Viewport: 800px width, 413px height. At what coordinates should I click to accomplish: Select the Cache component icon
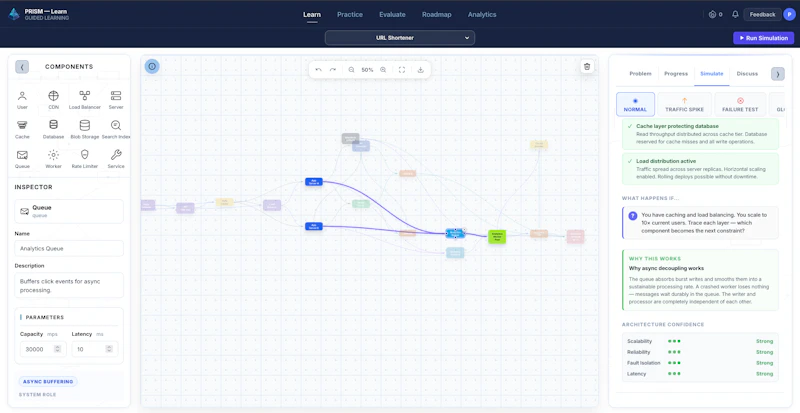[x=22, y=129]
